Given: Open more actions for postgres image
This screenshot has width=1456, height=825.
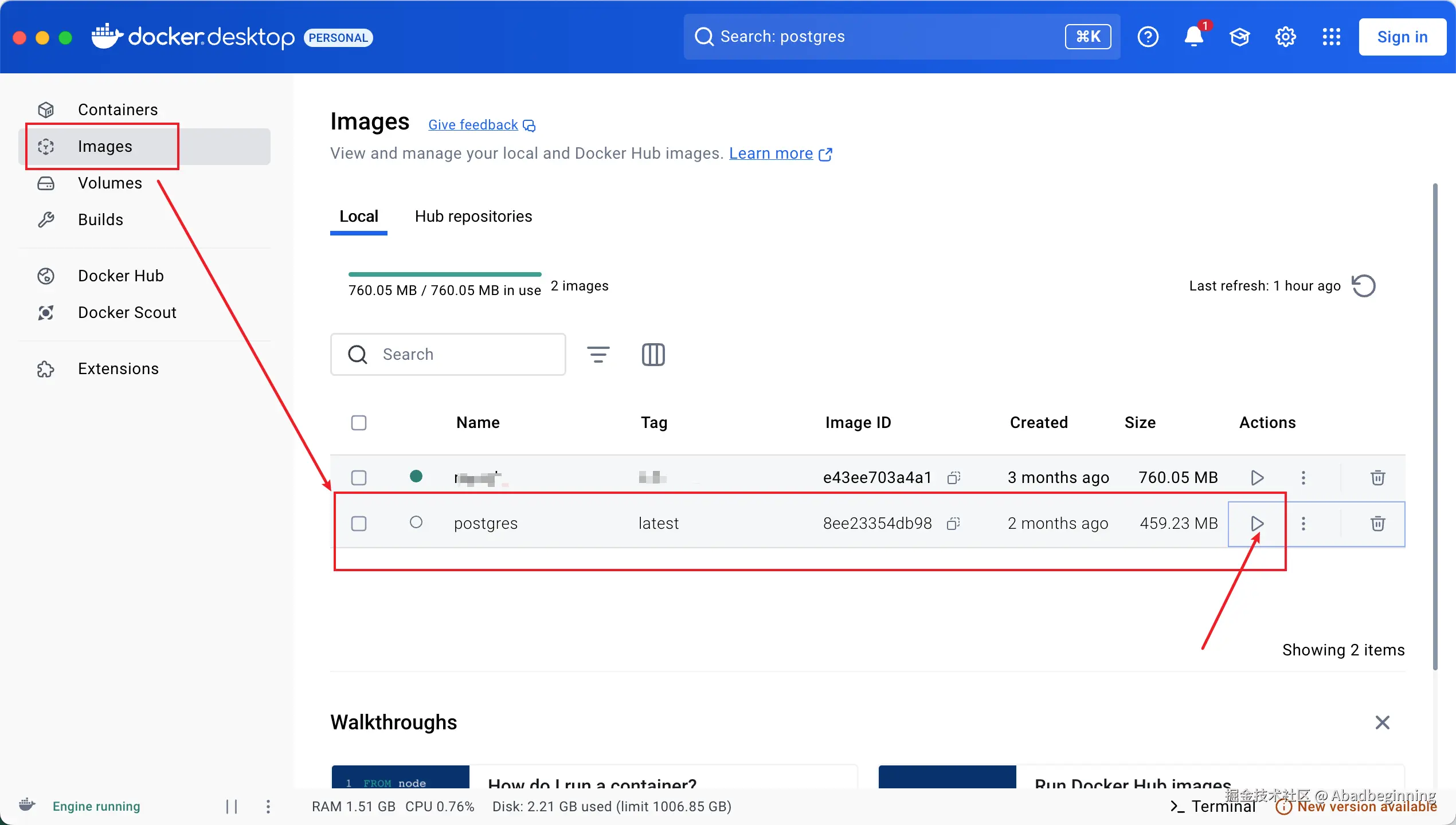Looking at the screenshot, I should click(1304, 524).
